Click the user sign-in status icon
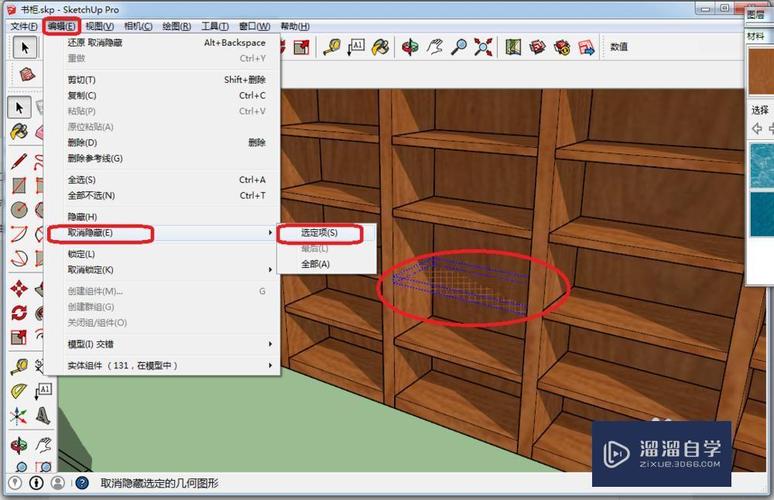The image size is (774, 500). [x=58, y=482]
